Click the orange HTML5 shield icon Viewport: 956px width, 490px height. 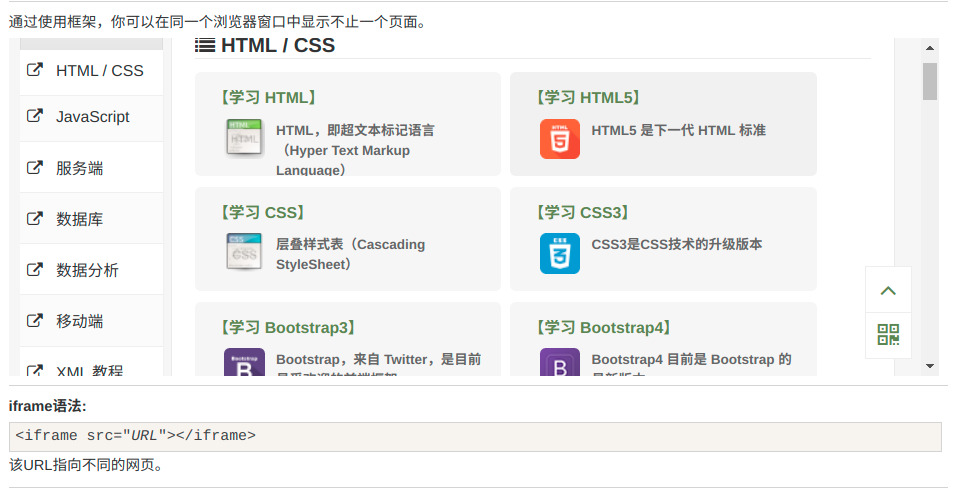pyautogui.click(x=560, y=139)
